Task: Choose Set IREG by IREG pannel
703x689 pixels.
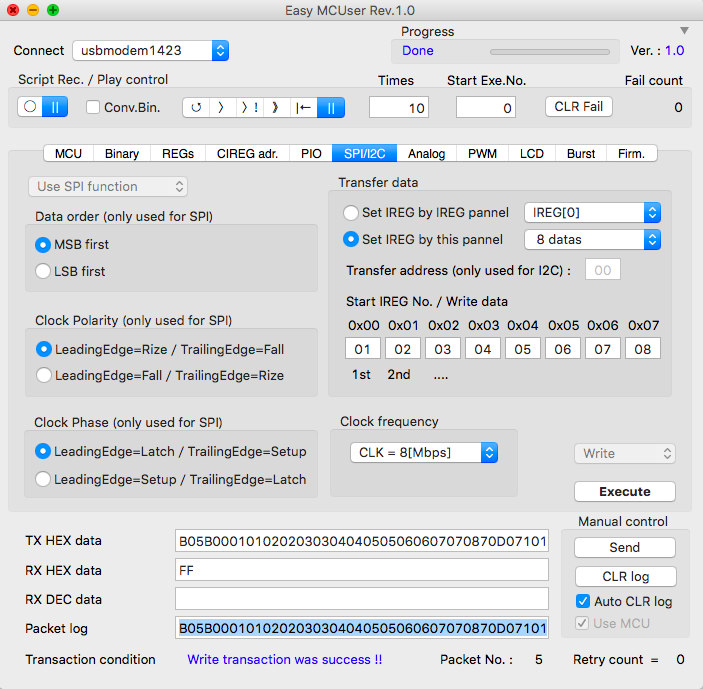Action: point(351,212)
